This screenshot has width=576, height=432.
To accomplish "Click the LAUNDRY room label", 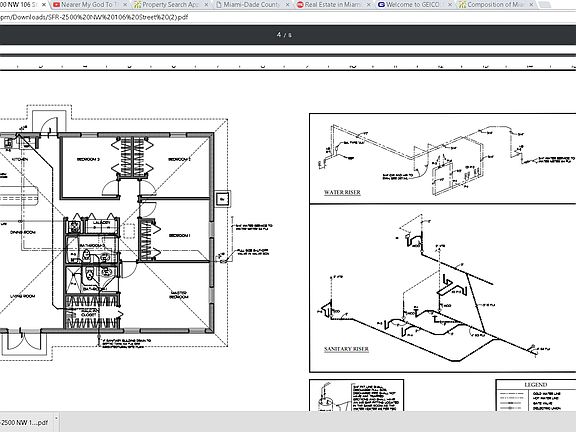I will tap(101, 223).
